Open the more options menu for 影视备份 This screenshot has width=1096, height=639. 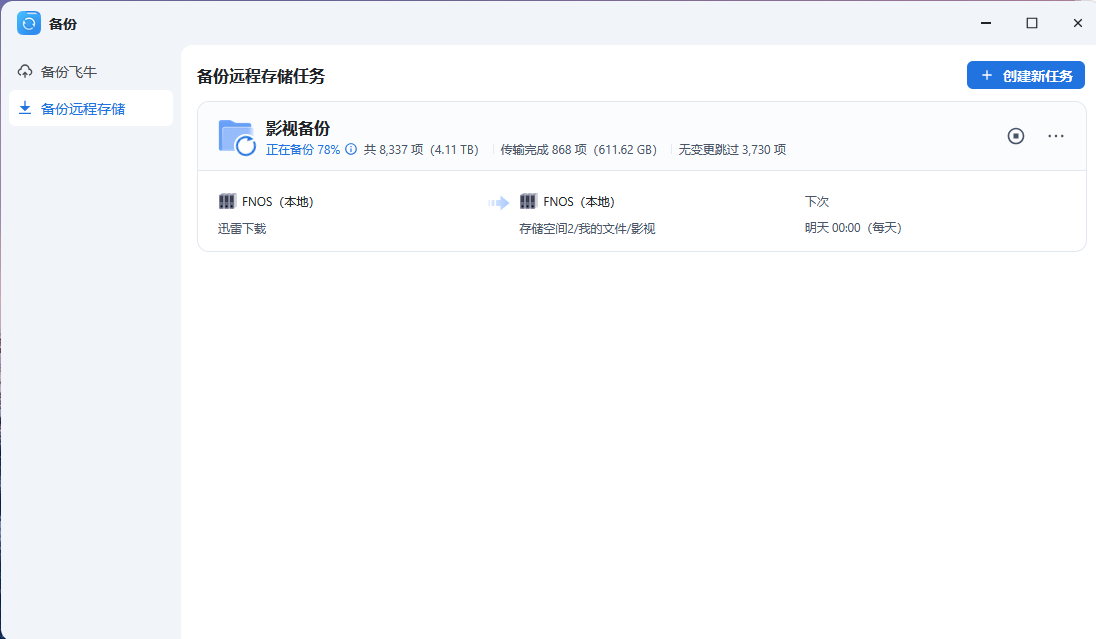point(1055,136)
